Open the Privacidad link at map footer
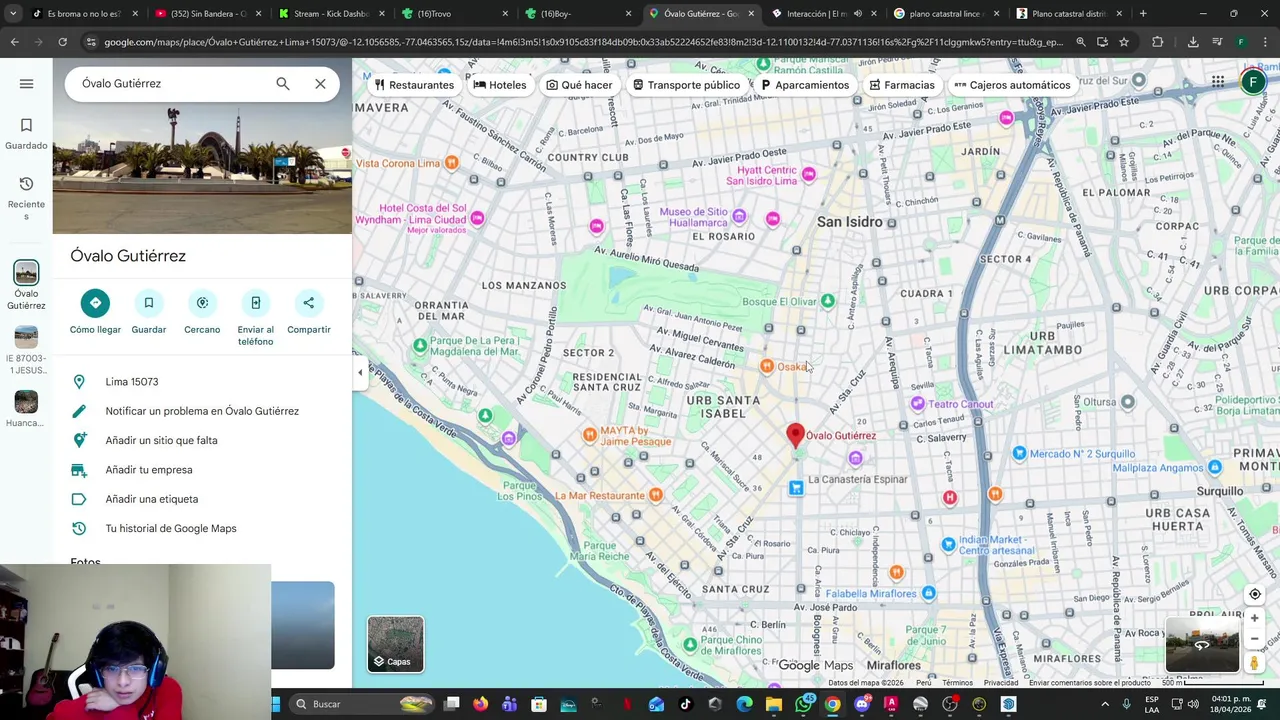 [x=1000, y=683]
